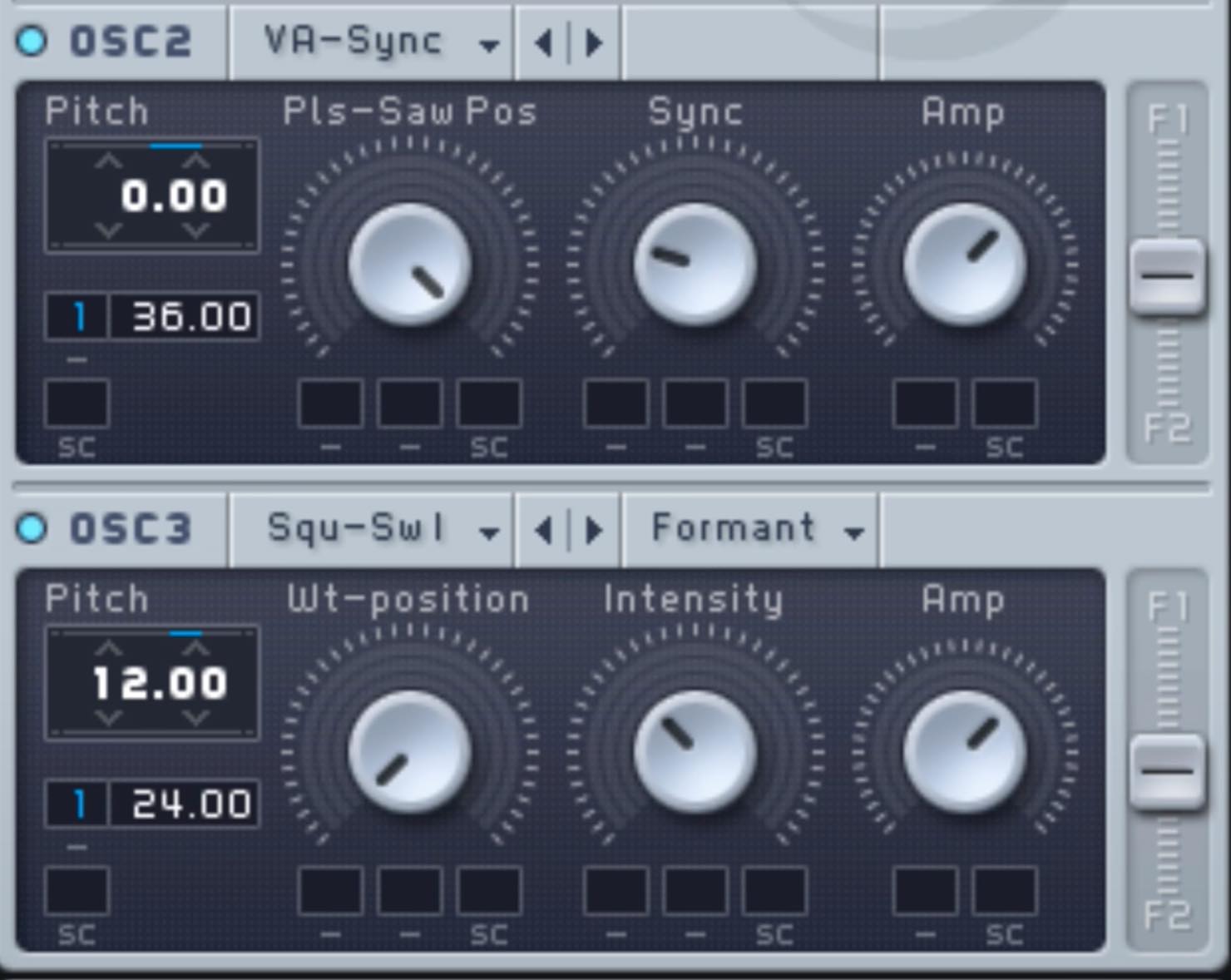Click the OSC2 pitch value 0.00
Viewport: 1231px width, 980px height.
(174, 196)
